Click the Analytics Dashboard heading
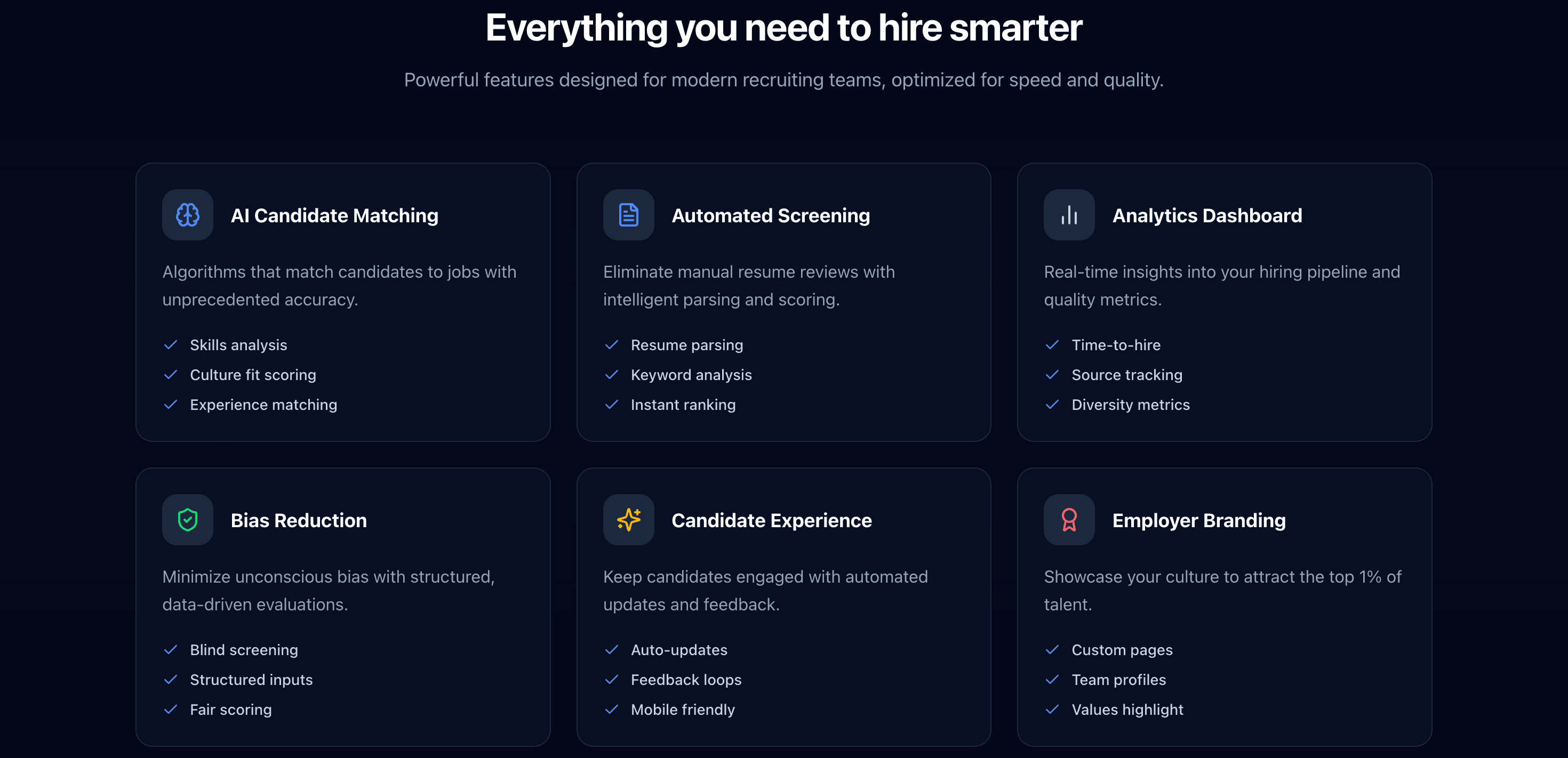 coord(1206,215)
